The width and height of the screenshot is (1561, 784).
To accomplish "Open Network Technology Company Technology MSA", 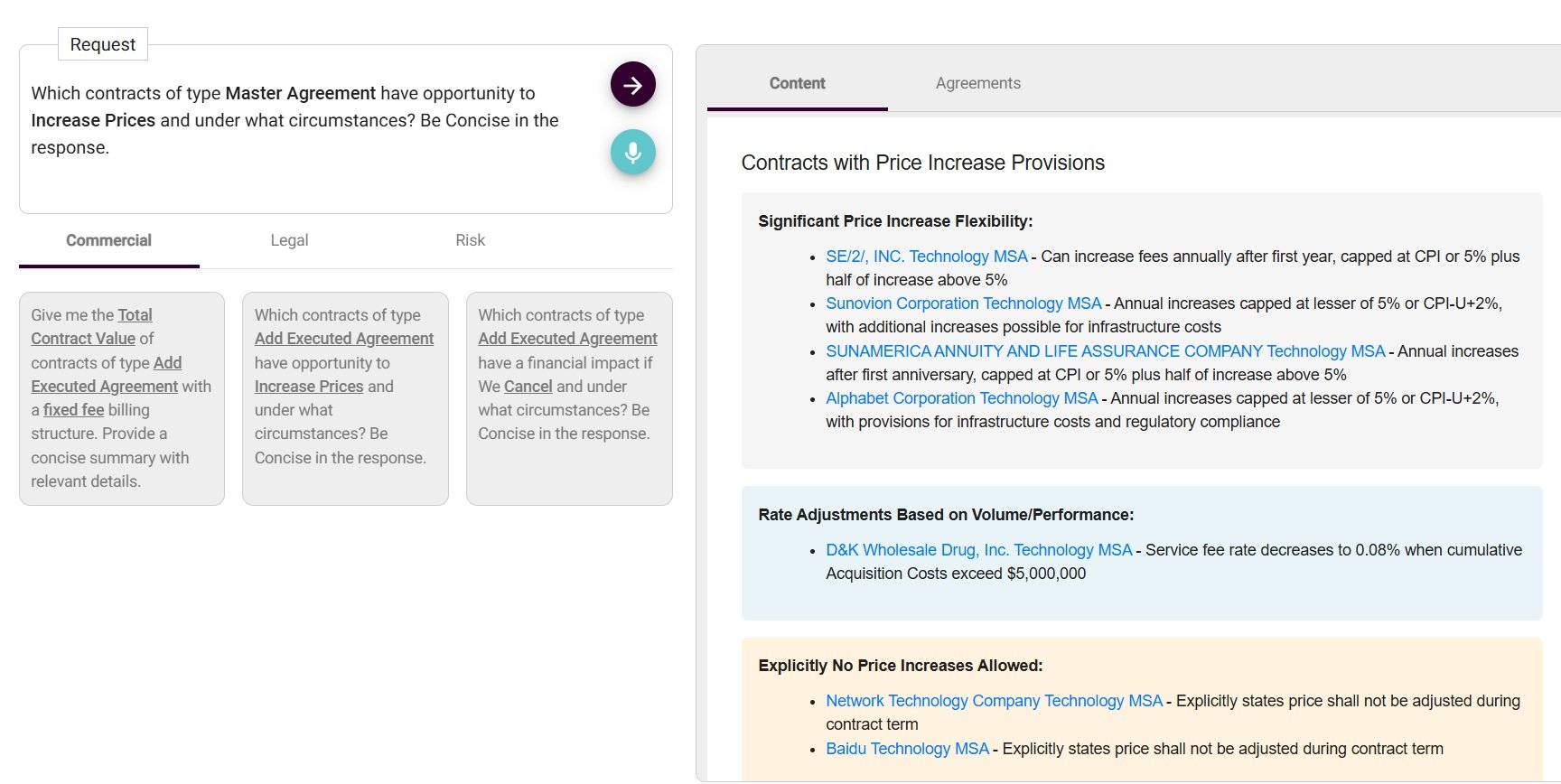I will point(994,701).
